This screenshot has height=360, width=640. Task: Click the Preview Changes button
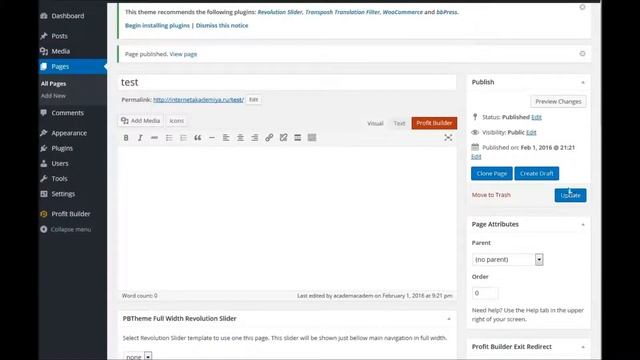point(558,102)
